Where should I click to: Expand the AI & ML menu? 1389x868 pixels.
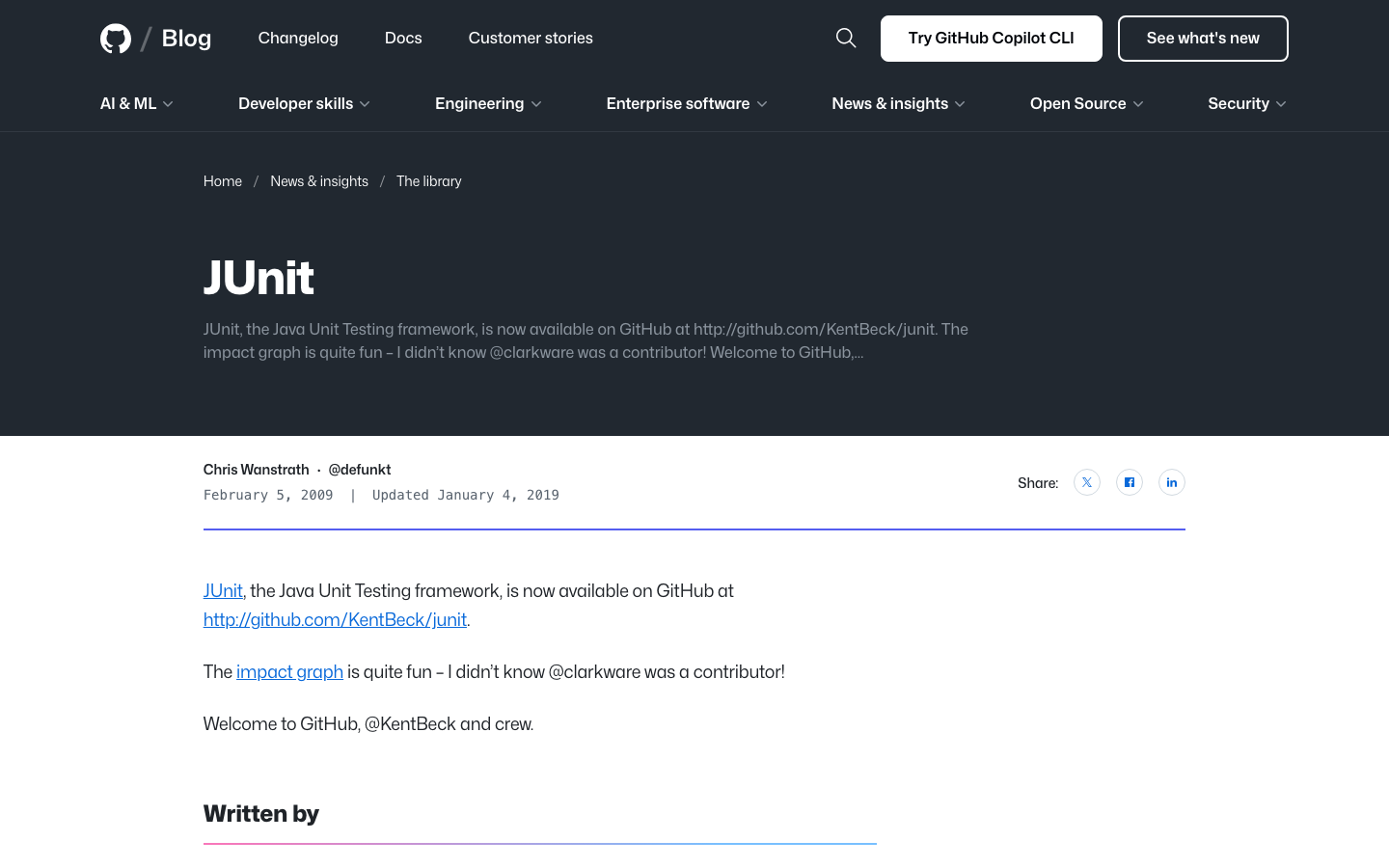tap(137, 103)
